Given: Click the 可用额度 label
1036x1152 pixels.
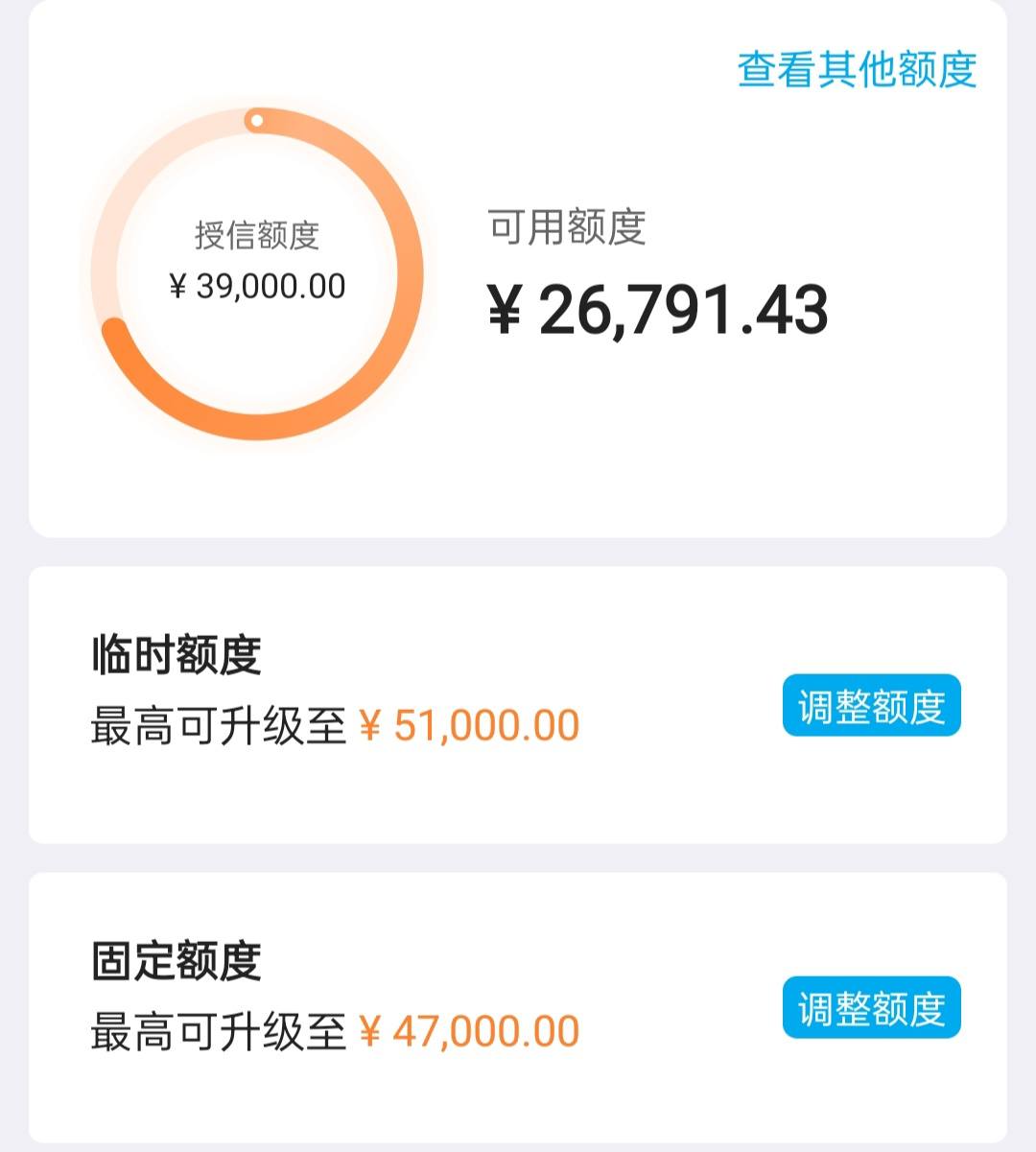Looking at the screenshot, I should [x=568, y=227].
